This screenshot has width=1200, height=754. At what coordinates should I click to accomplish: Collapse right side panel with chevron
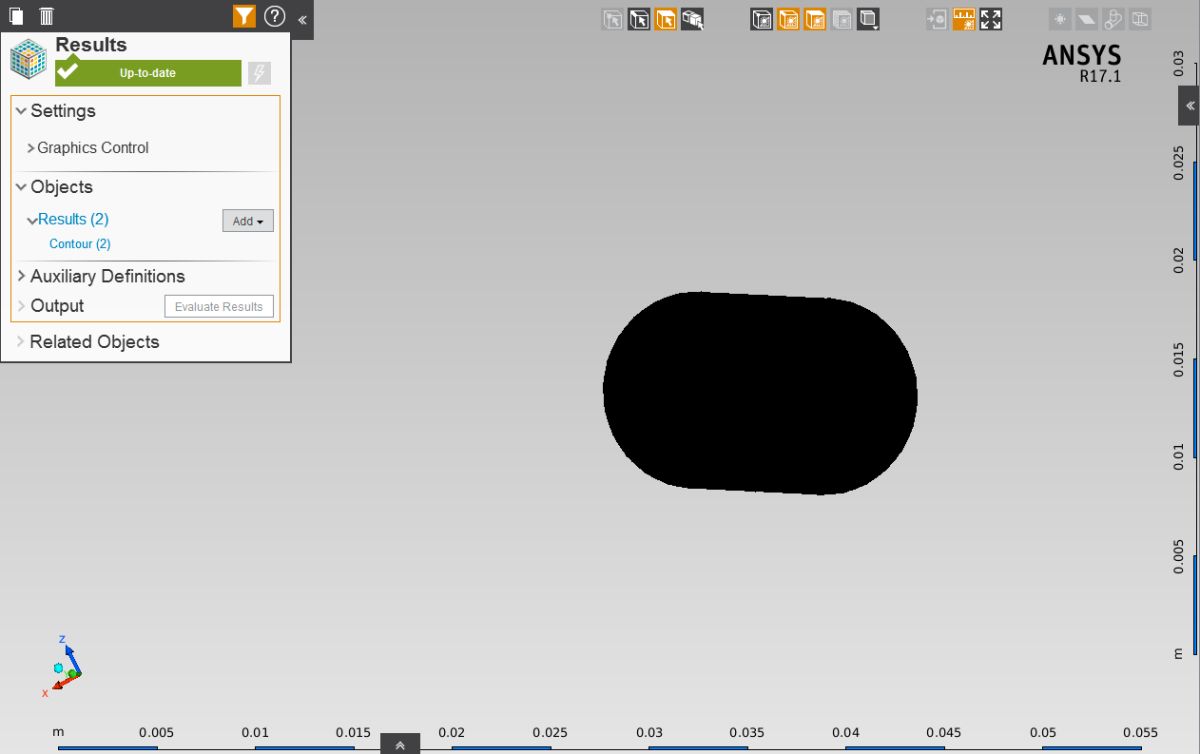pos(1189,105)
